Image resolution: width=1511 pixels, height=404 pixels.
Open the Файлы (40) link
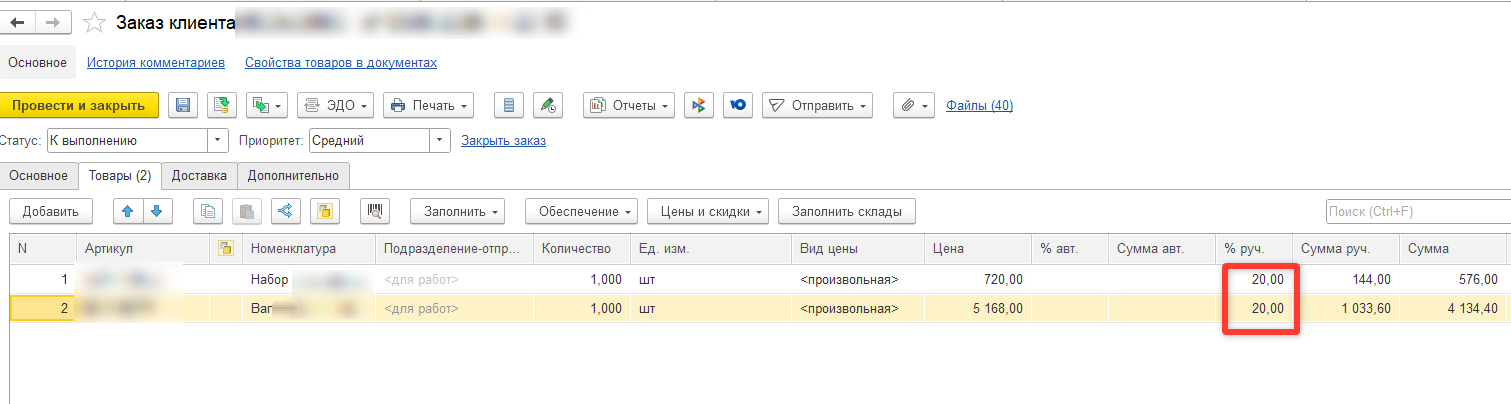(x=979, y=105)
